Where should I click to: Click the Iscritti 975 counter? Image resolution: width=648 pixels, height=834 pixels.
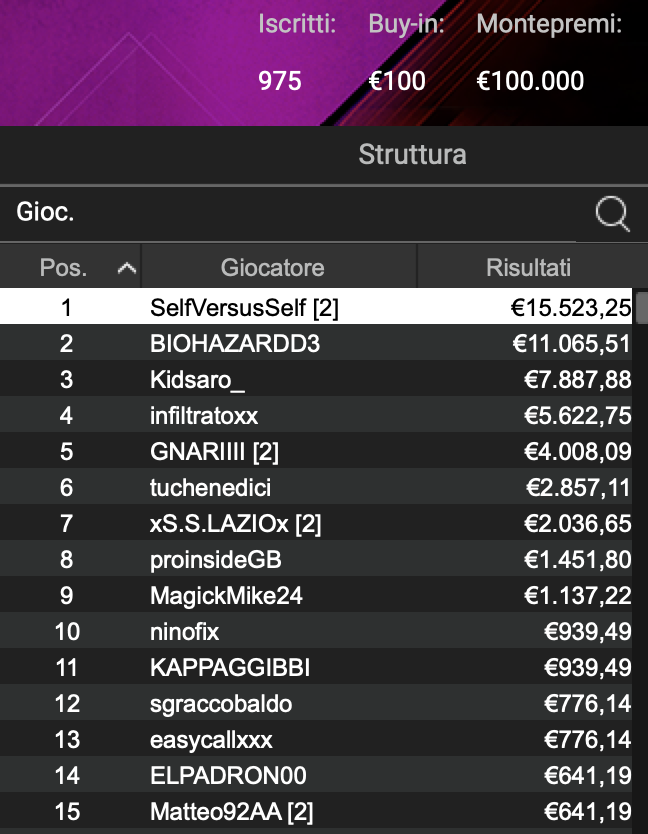pyautogui.click(x=280, y=81)
